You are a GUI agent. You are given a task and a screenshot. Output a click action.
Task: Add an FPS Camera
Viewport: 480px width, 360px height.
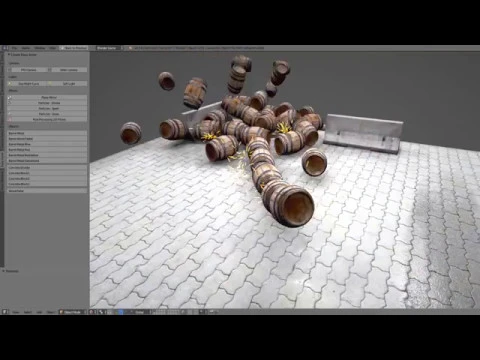28,70
